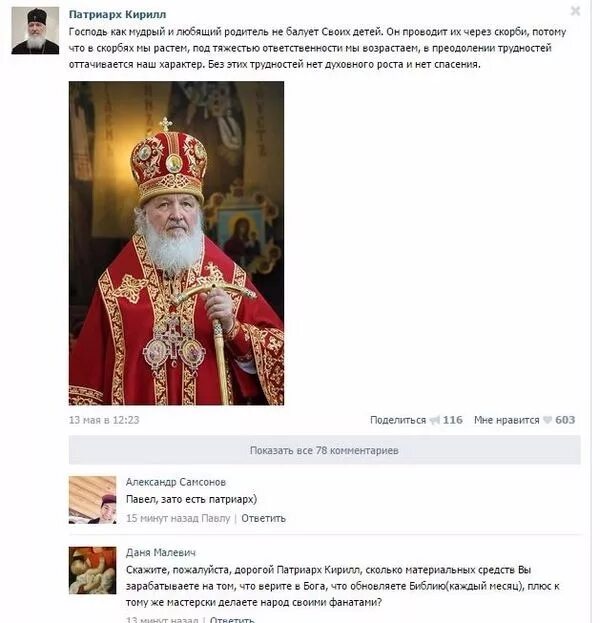Click Ответить under Малевич's comment
Screen dimensions: 600x623
coord(232,619)
